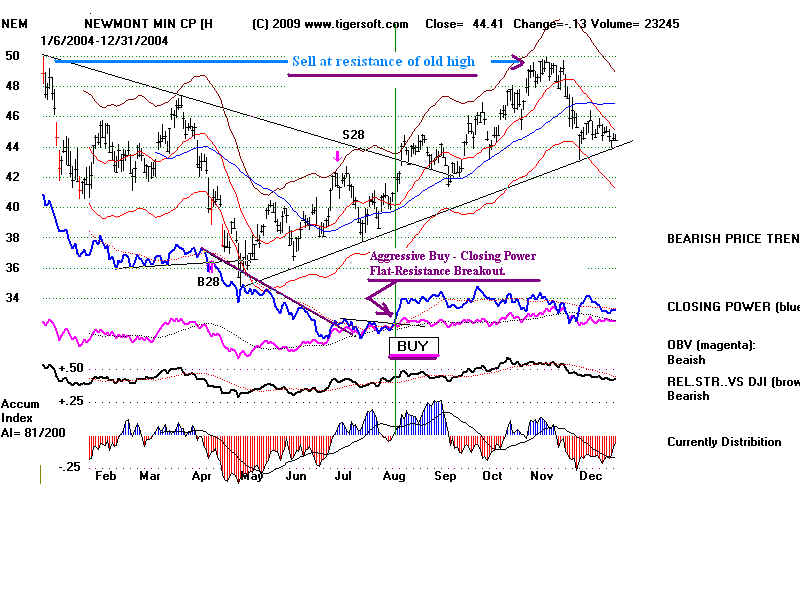Click the BUY signal box
This screenshot has height=600, width=800.
(x=413, y=347)
